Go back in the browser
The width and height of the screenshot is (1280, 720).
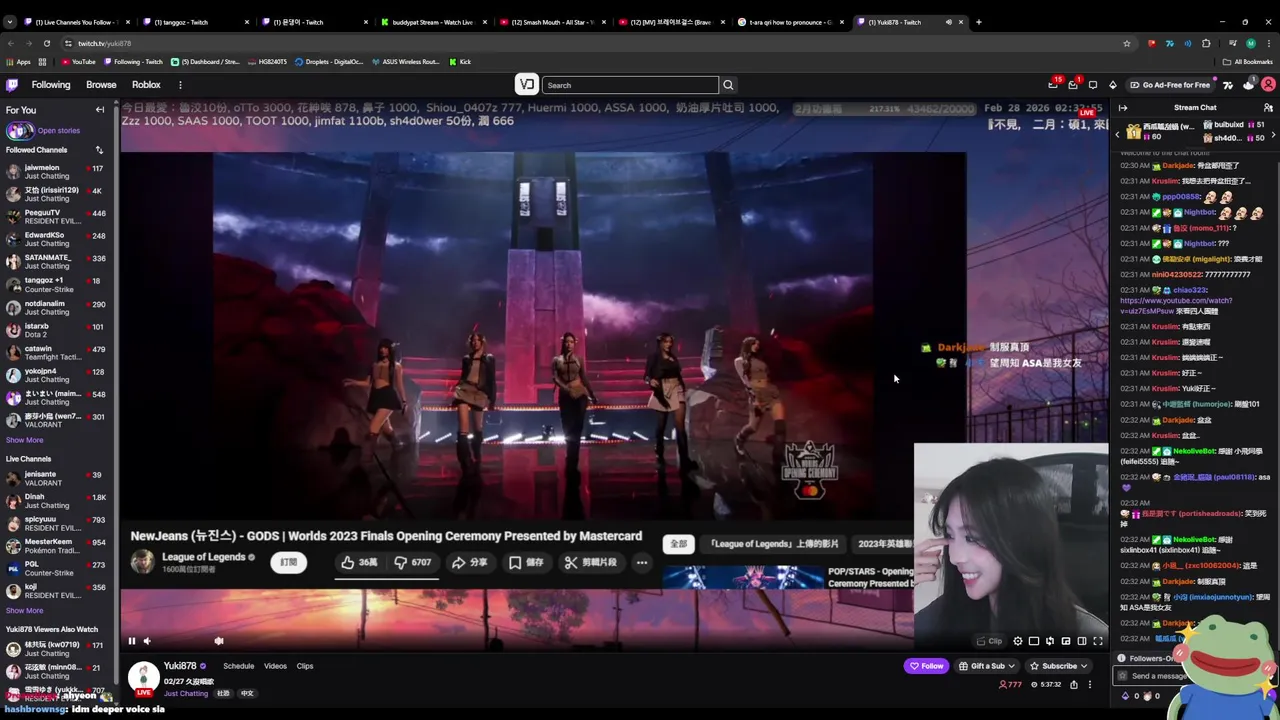click(x=11, y=43)
